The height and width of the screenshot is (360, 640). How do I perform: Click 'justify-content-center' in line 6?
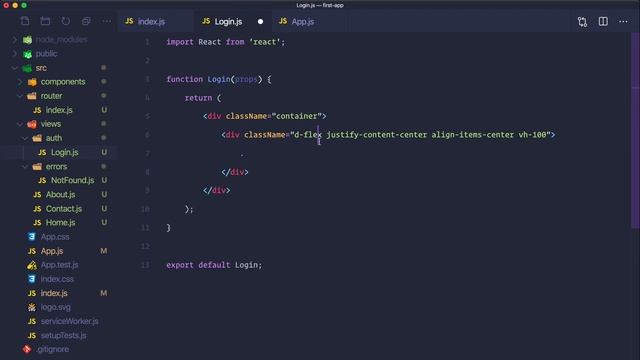[376, 135]
